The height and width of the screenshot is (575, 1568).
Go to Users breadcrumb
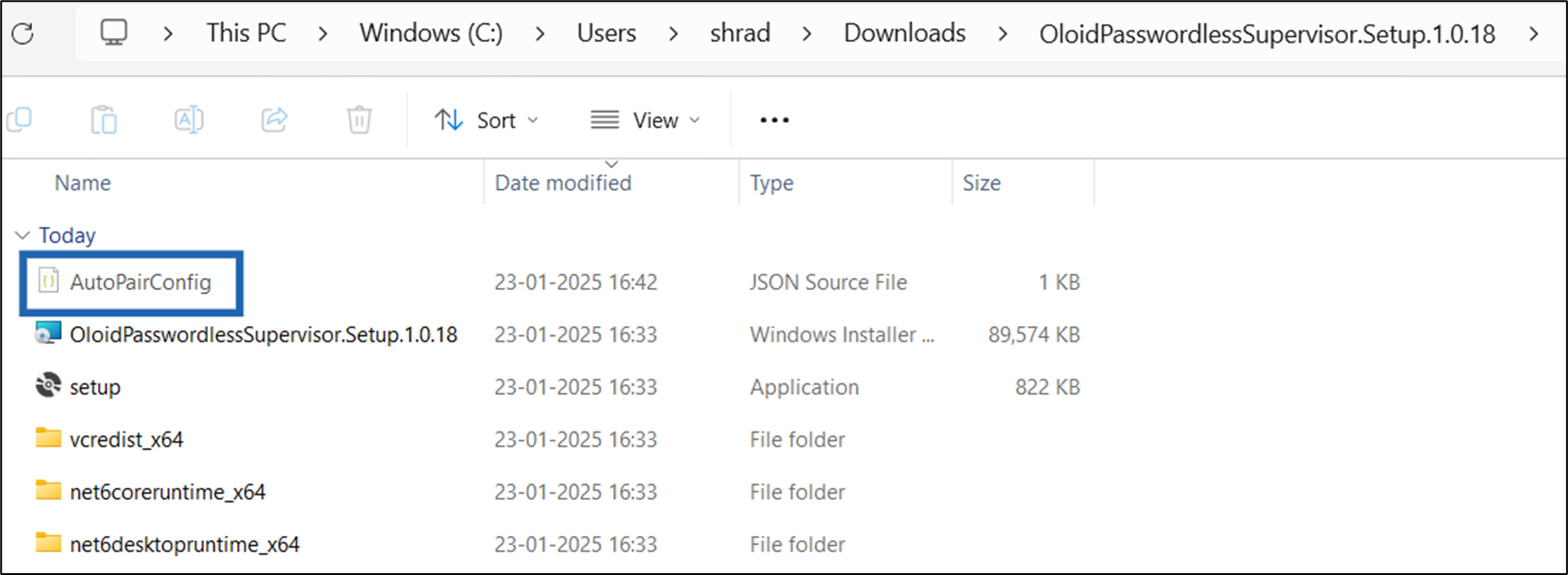pyautogui.click(x=606, y=34)
